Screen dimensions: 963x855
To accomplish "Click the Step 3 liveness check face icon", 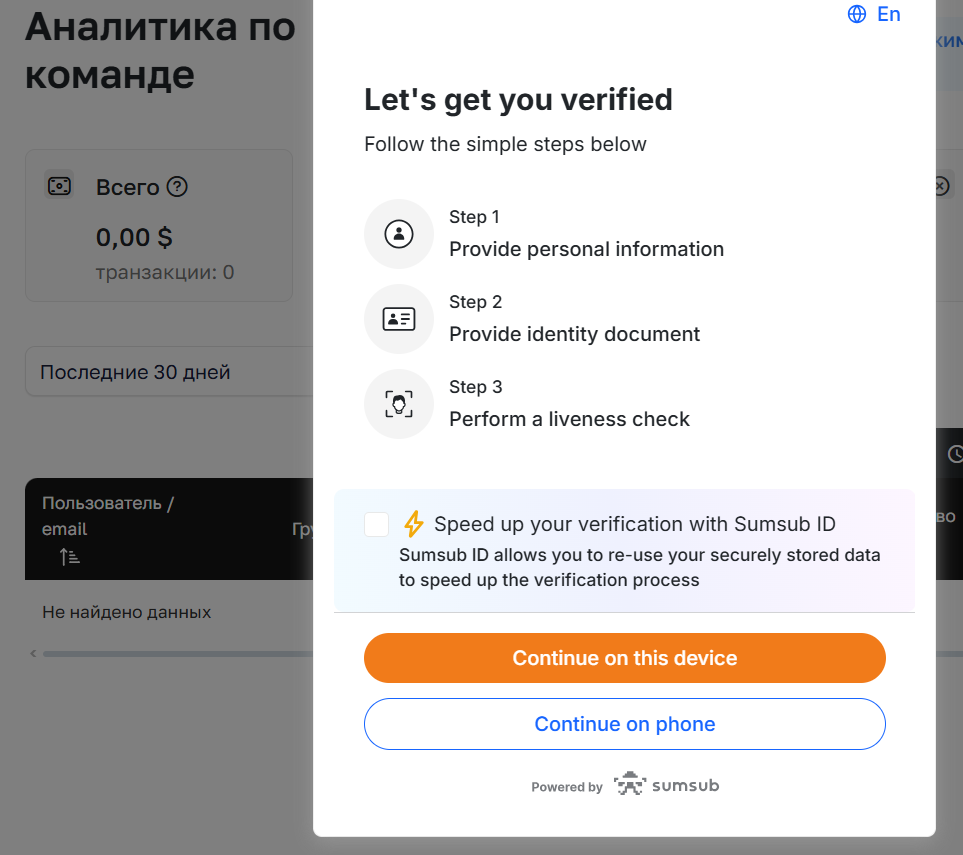I will tap(399, 404).
